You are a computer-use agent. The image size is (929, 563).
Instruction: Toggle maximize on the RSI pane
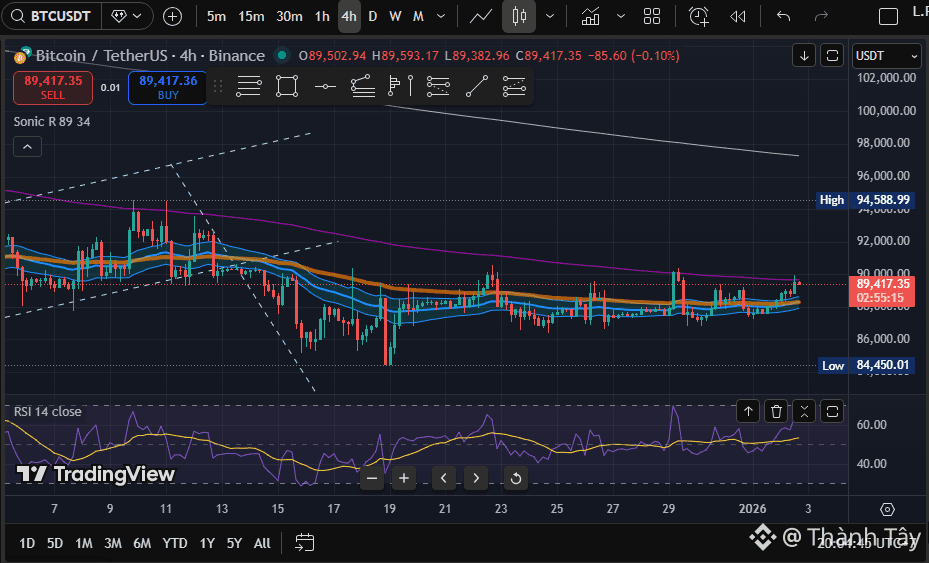[x=833, y=410]
